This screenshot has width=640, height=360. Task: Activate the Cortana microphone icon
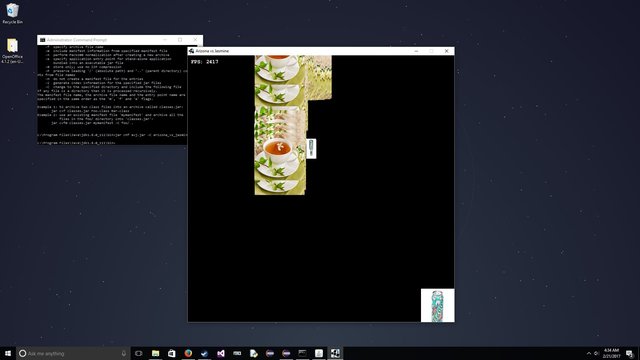tap(124, 353)
